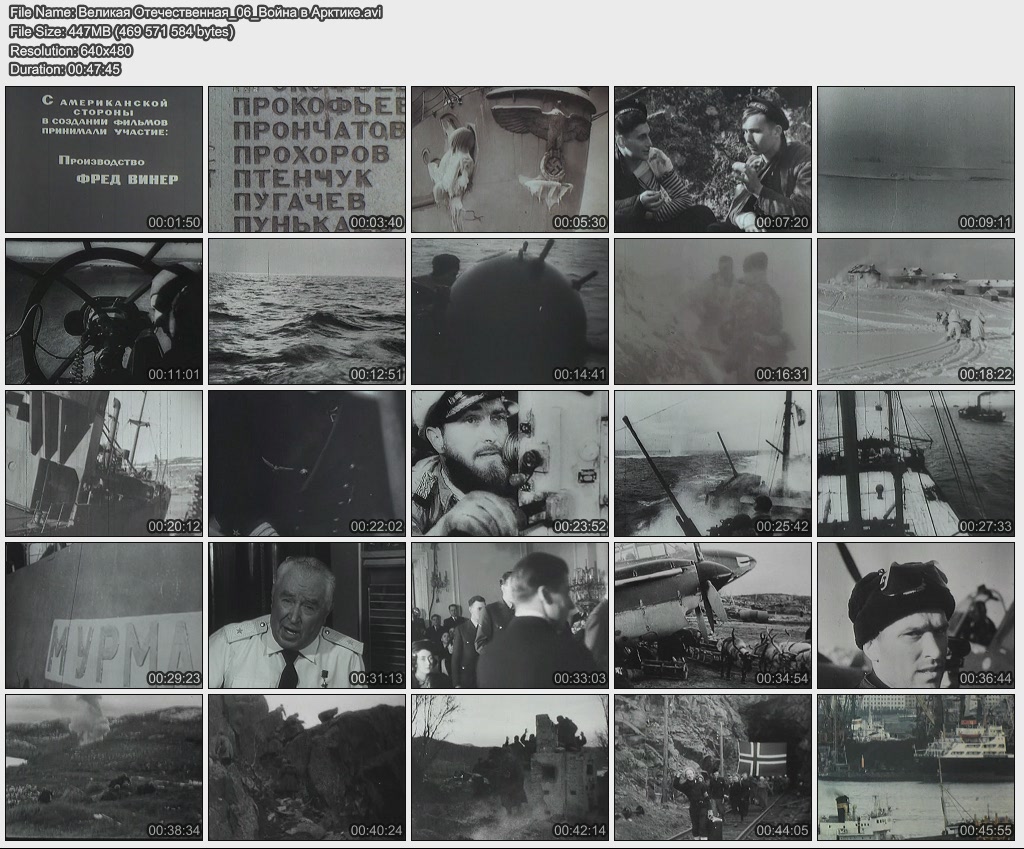
Task: Open the uniformed veteran interview frame at 00:31:13
Action: 307,615
